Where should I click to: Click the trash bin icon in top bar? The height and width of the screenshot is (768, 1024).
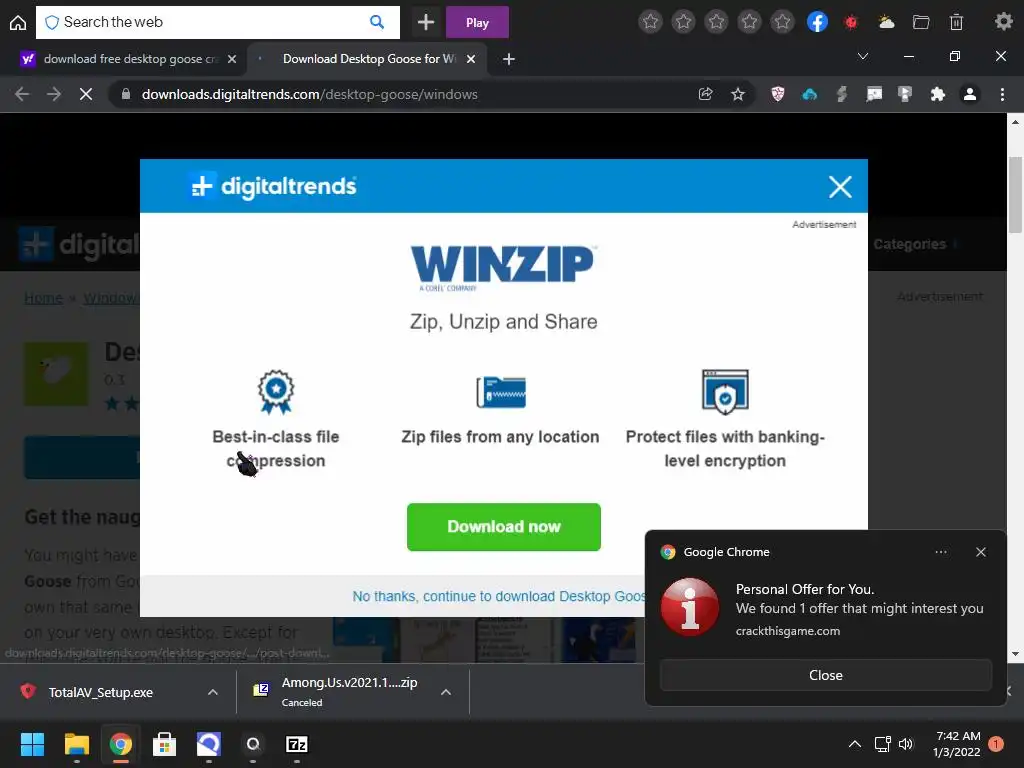pyautogui.click(x=956, y=22)
